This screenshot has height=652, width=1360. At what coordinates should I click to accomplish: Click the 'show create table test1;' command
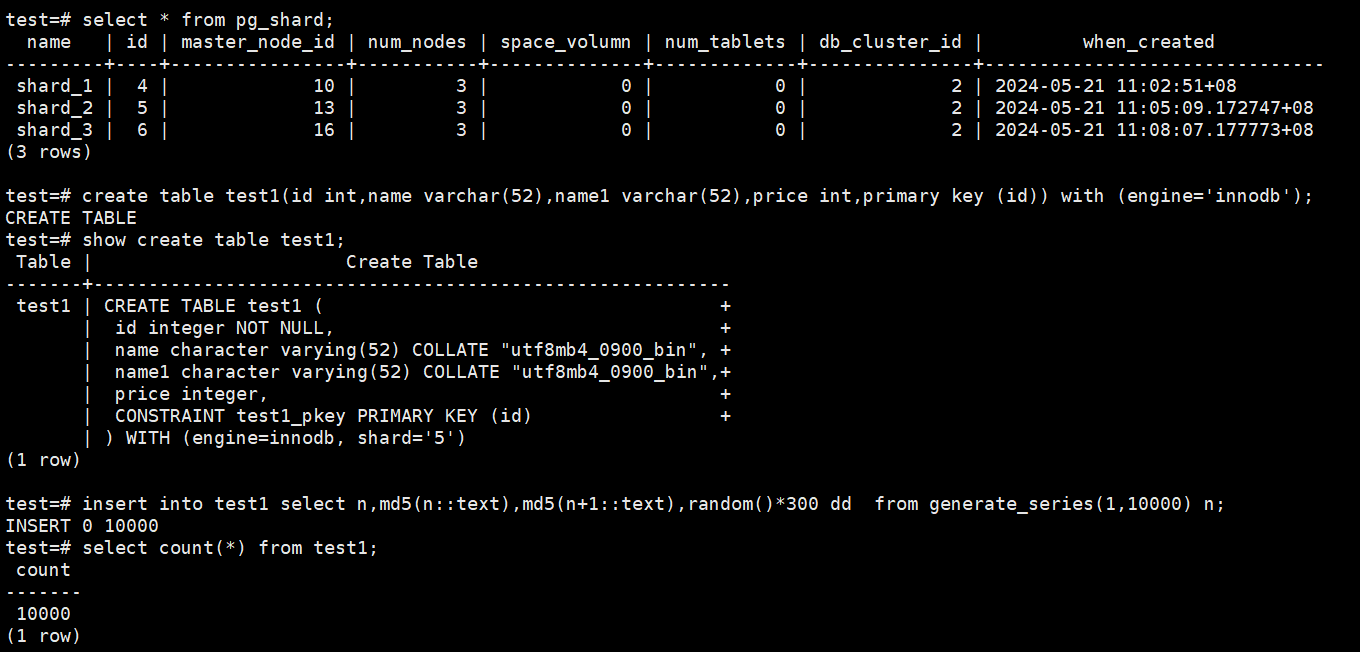point(213,240)
